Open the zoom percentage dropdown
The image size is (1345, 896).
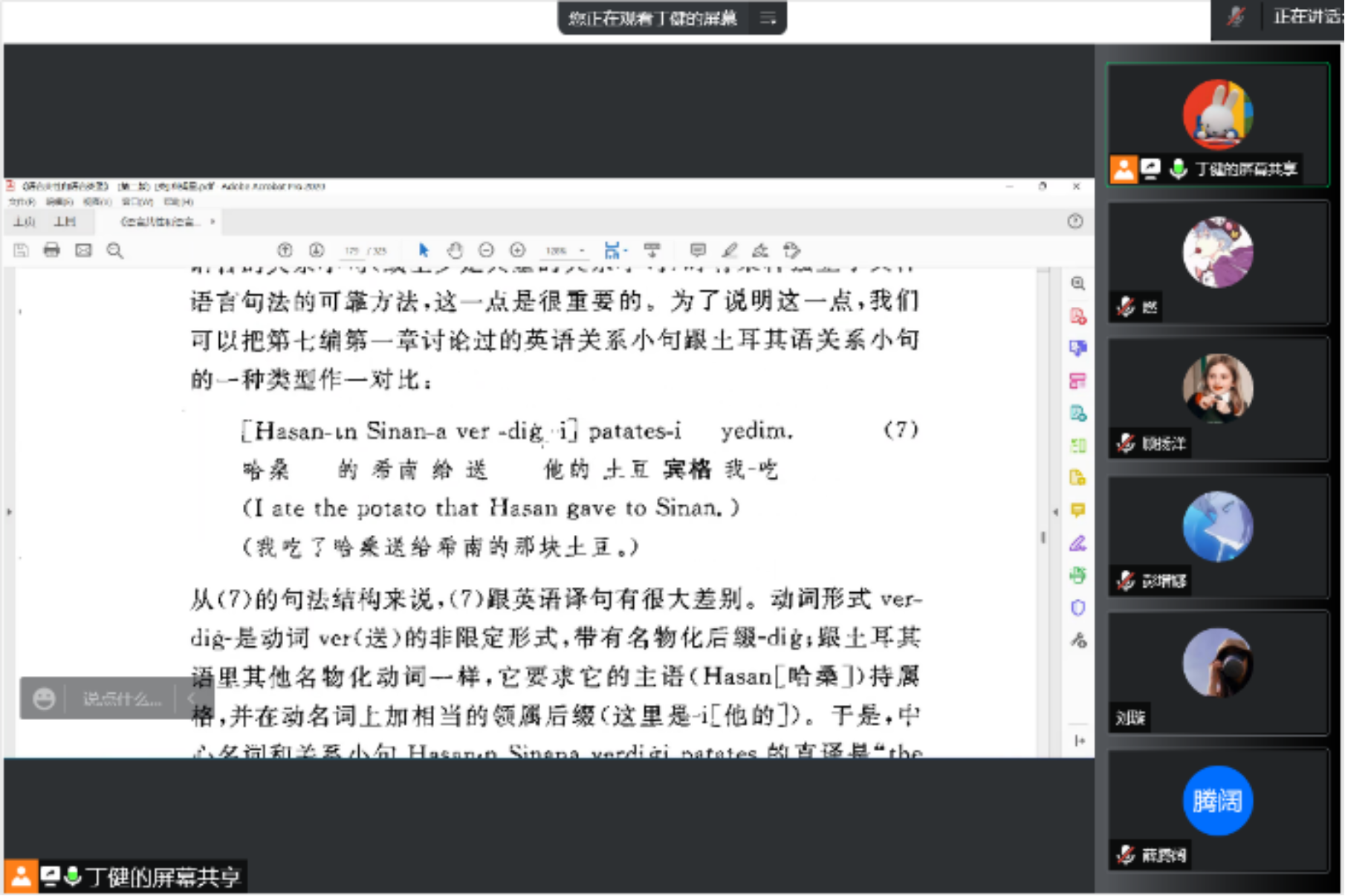[x=582, y=251]
